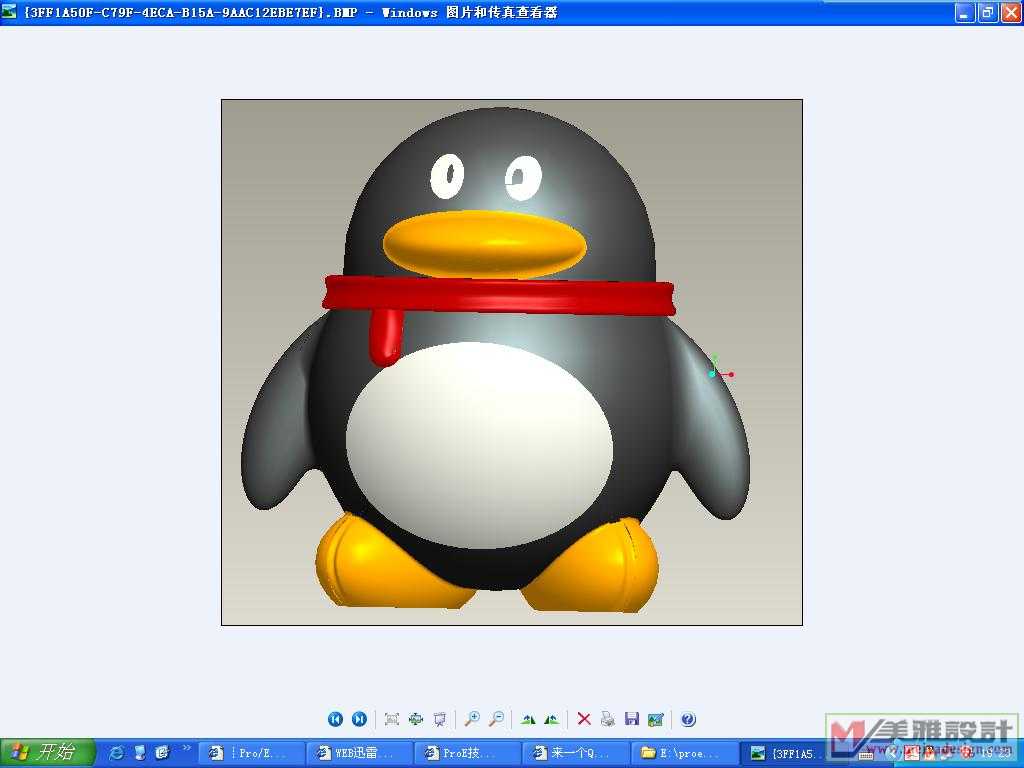Click the Show Desktop quick launch icon
The image size is (1024, 768).
point(140,753)
